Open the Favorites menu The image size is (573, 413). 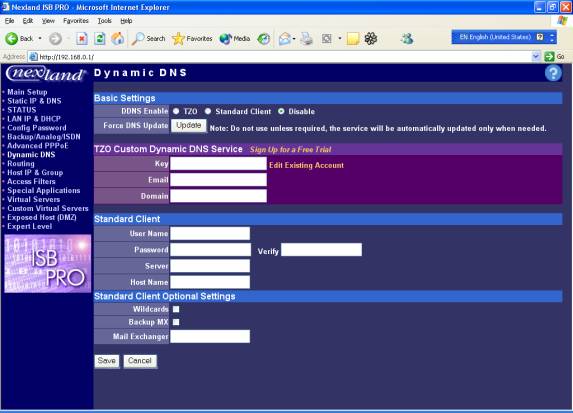[76, 21]
